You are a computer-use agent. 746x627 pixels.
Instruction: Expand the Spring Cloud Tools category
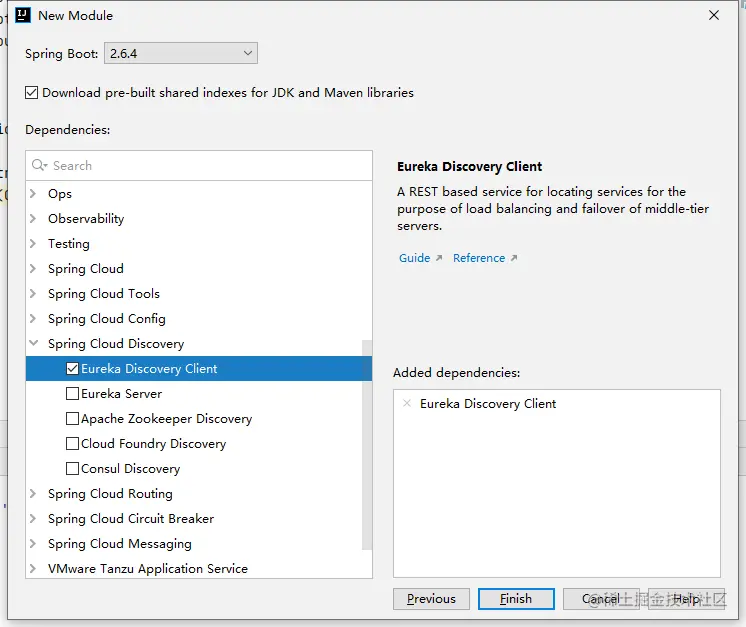click(33, 294)
